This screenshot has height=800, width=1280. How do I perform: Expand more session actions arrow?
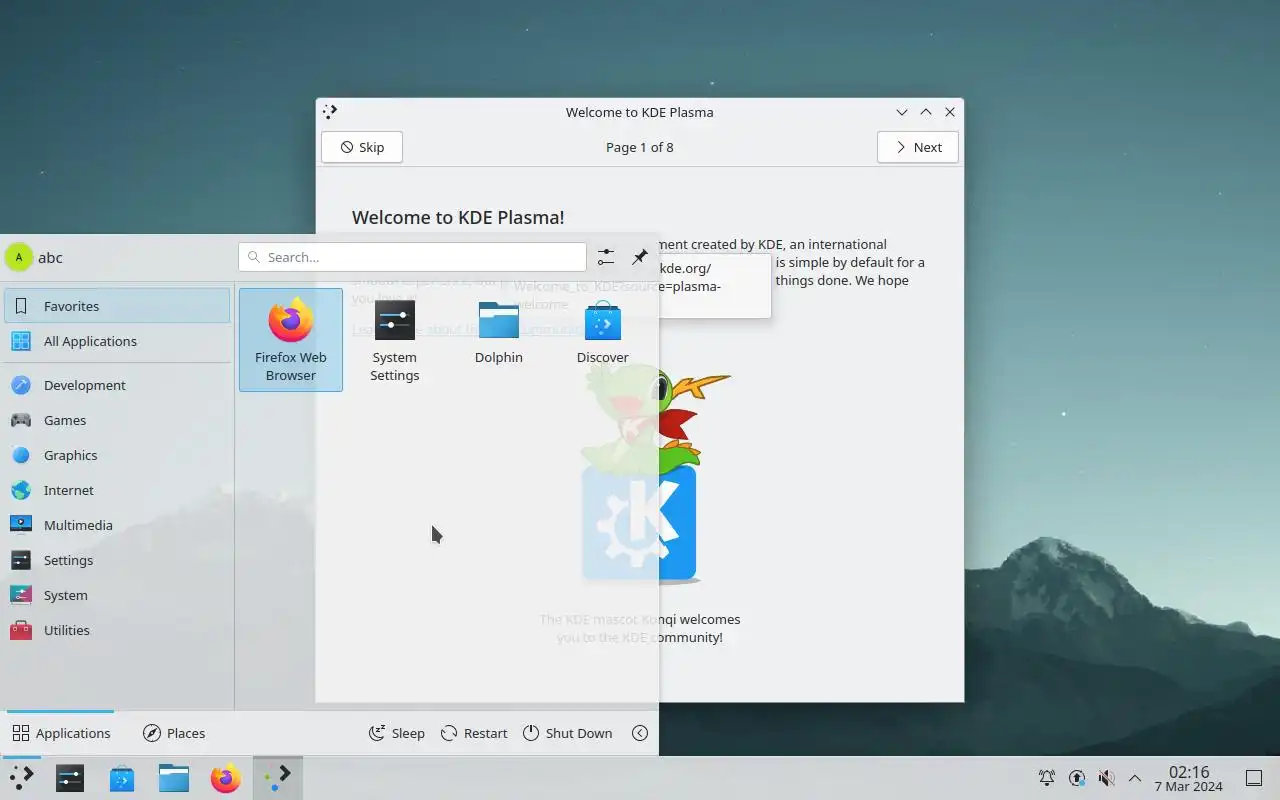[640, 733]
